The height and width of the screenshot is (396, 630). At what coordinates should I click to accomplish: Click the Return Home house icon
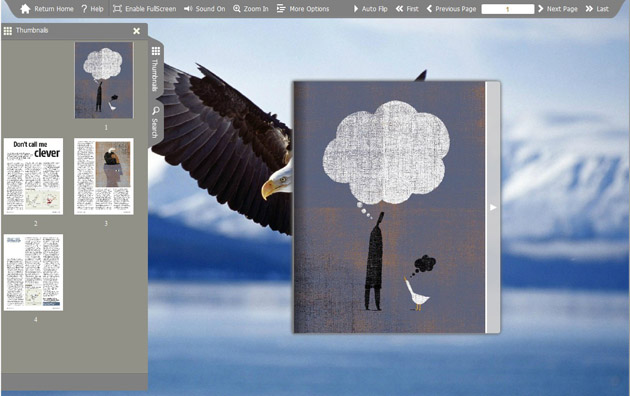(25, 9)
